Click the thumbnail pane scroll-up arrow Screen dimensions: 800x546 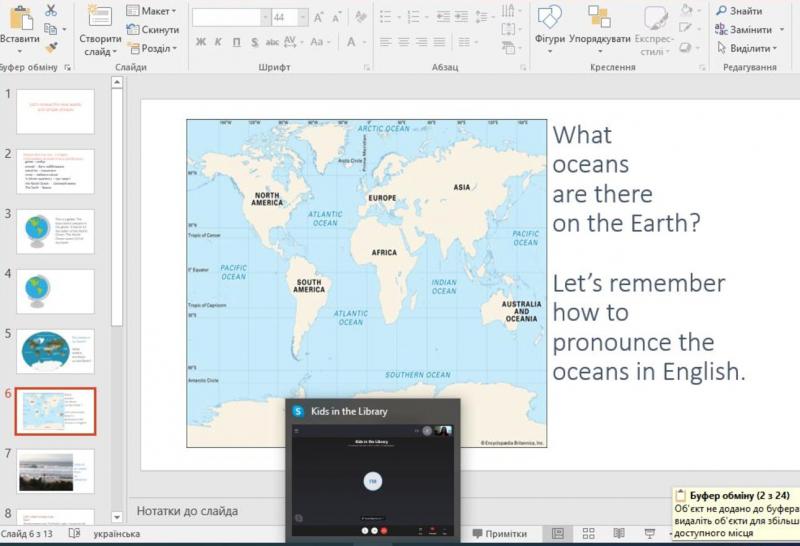click(x=117, y=82)
